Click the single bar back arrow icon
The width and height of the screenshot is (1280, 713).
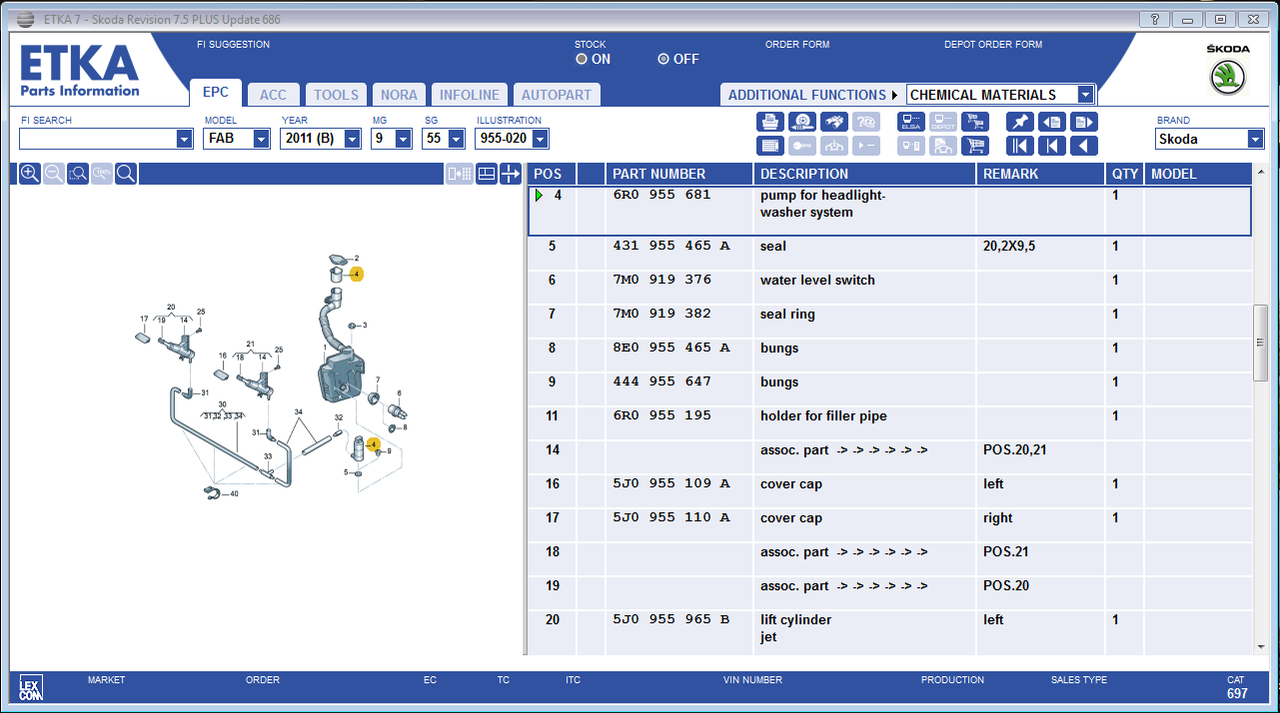pos(1051,146)
